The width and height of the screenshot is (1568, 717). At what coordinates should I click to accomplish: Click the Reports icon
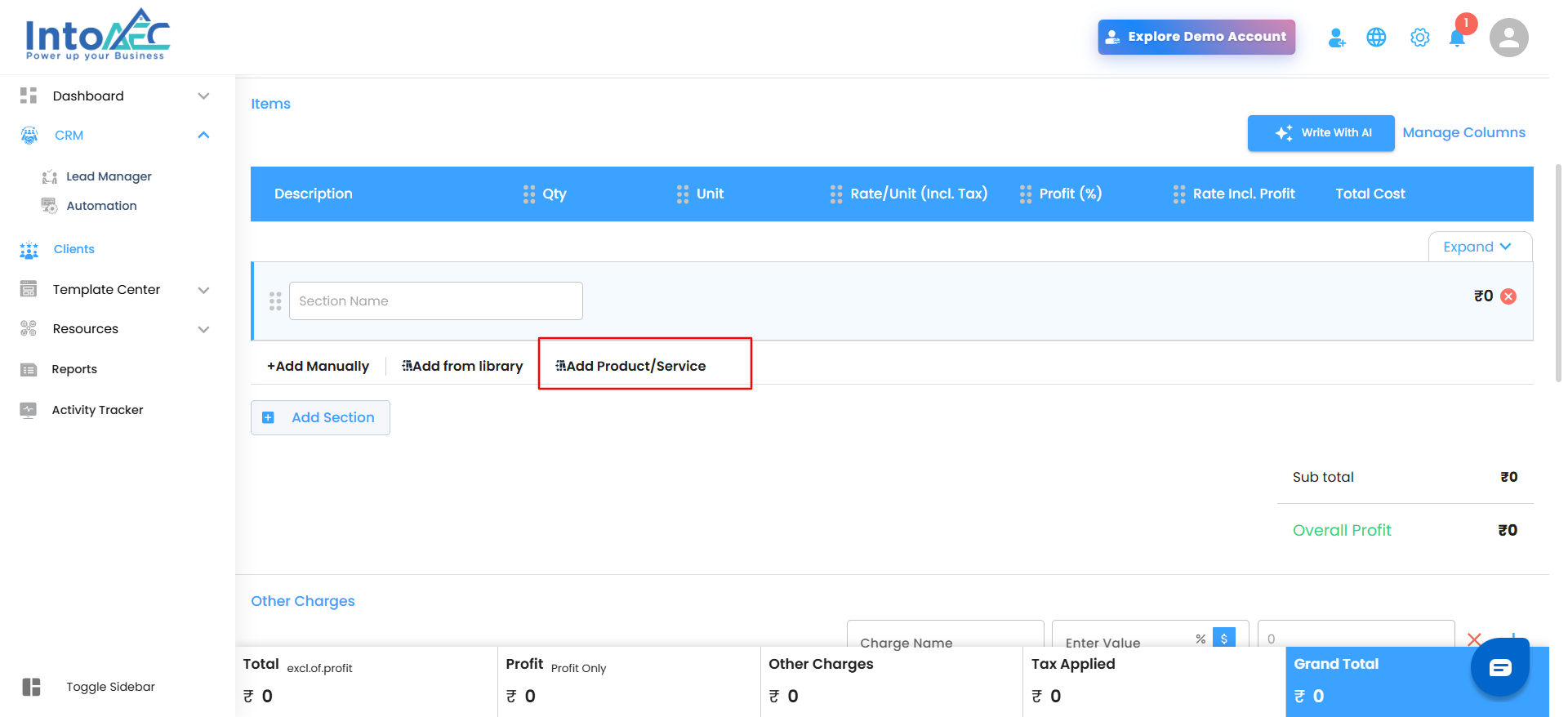pos(29,370)
